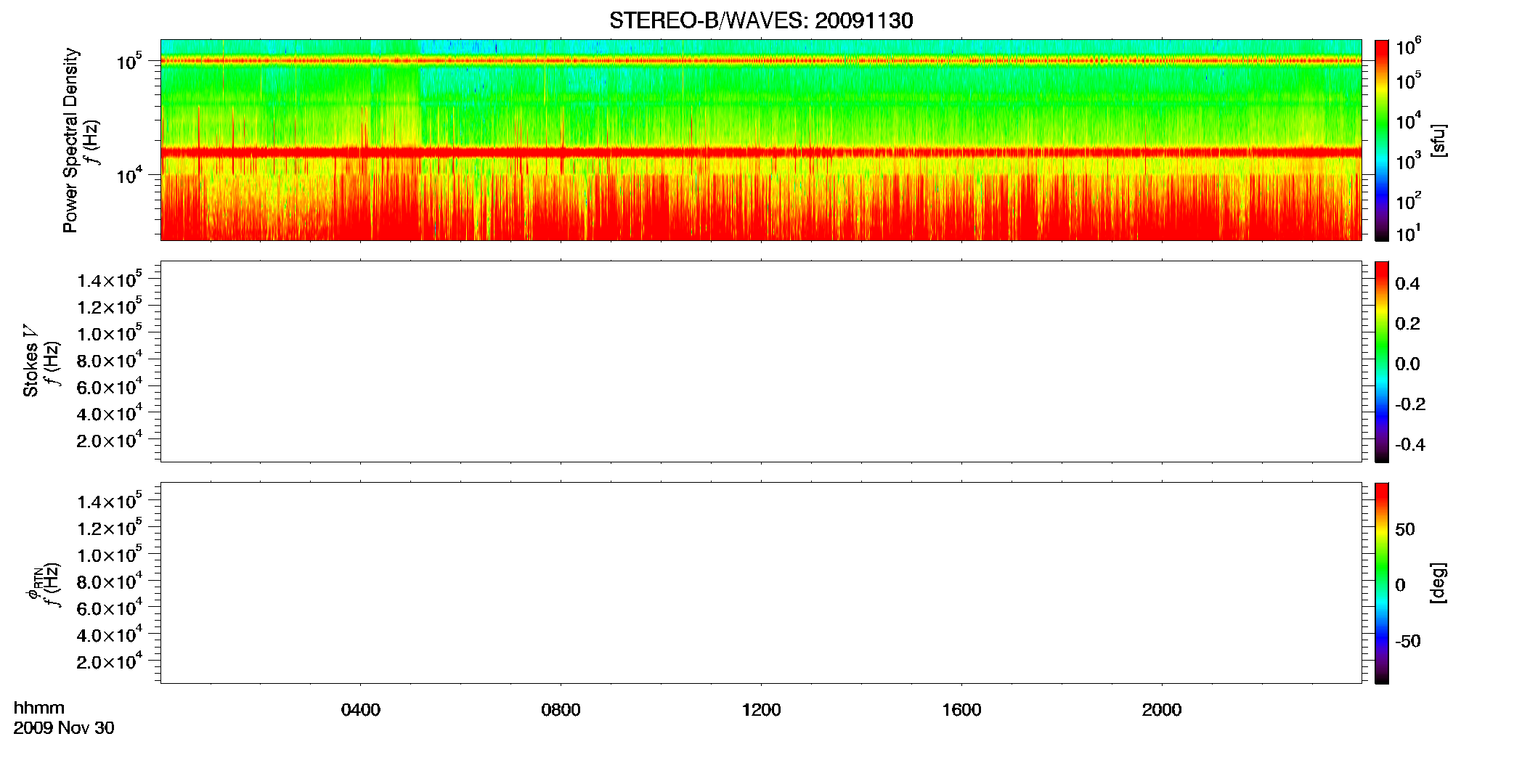Select the 1200 time axis label

pyautogui.click(x=761, y=710)
